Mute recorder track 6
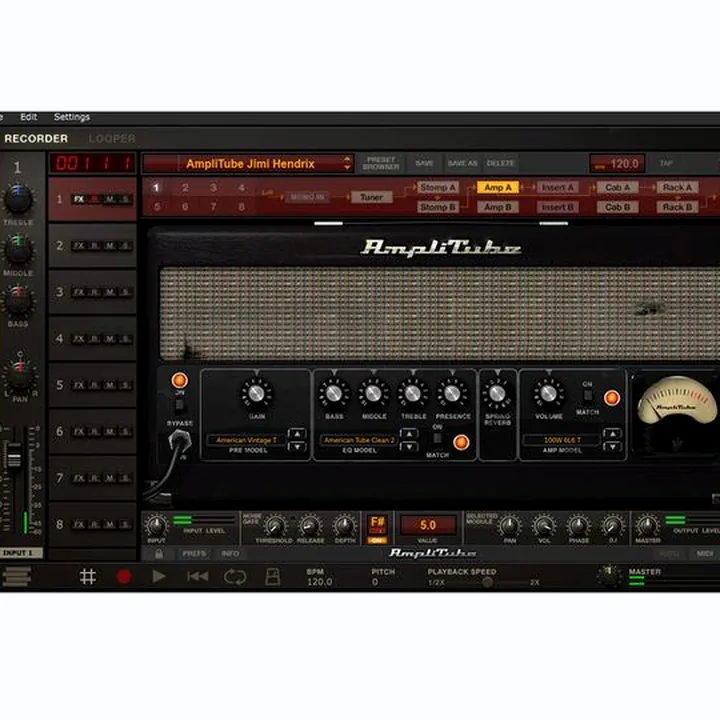 click(110, 432)
